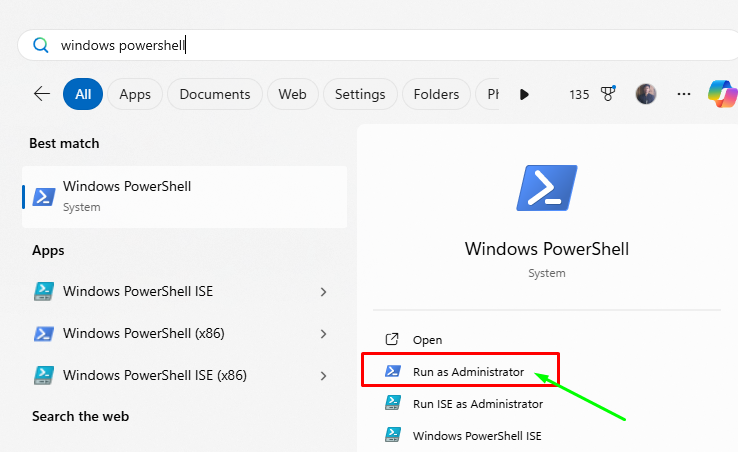Click the magnifier search icon
The height and width of the screenshot is (452, 738).
41,45
